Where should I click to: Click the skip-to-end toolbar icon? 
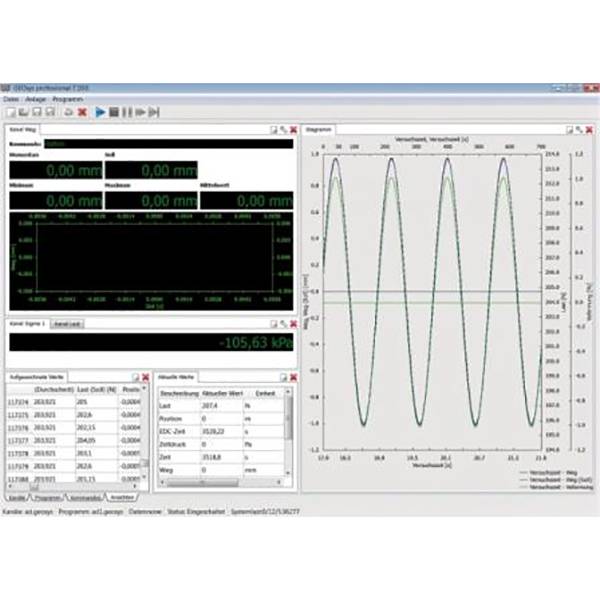click(x=154, y=112)
